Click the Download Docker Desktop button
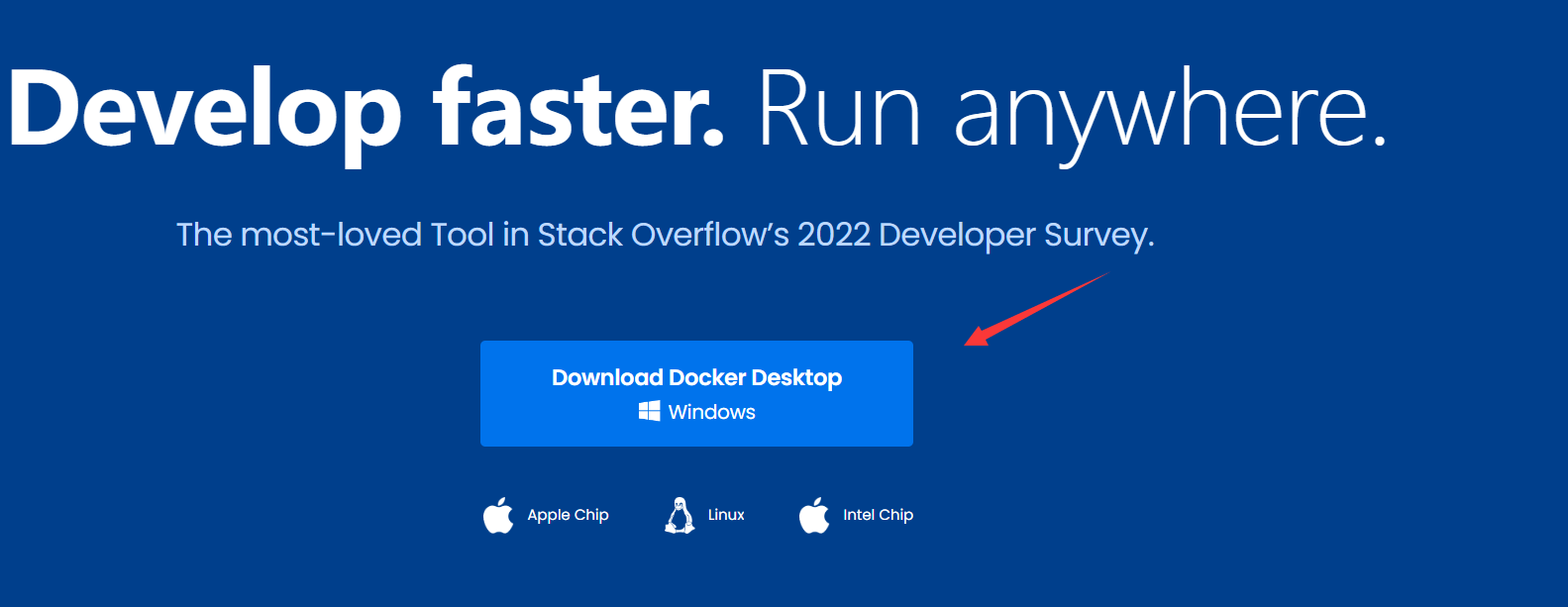1568x607 pixels. (x=696, y=393)
